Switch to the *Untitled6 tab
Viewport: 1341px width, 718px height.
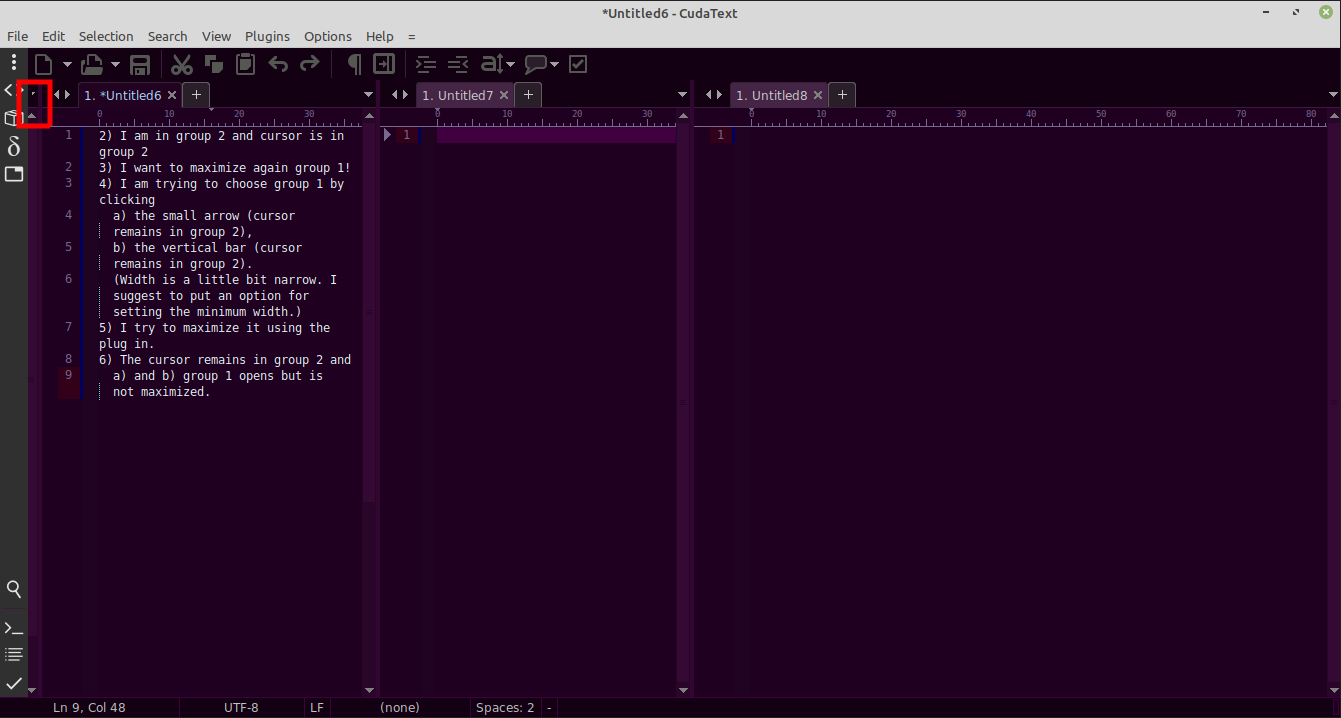[x=122, y=95]
